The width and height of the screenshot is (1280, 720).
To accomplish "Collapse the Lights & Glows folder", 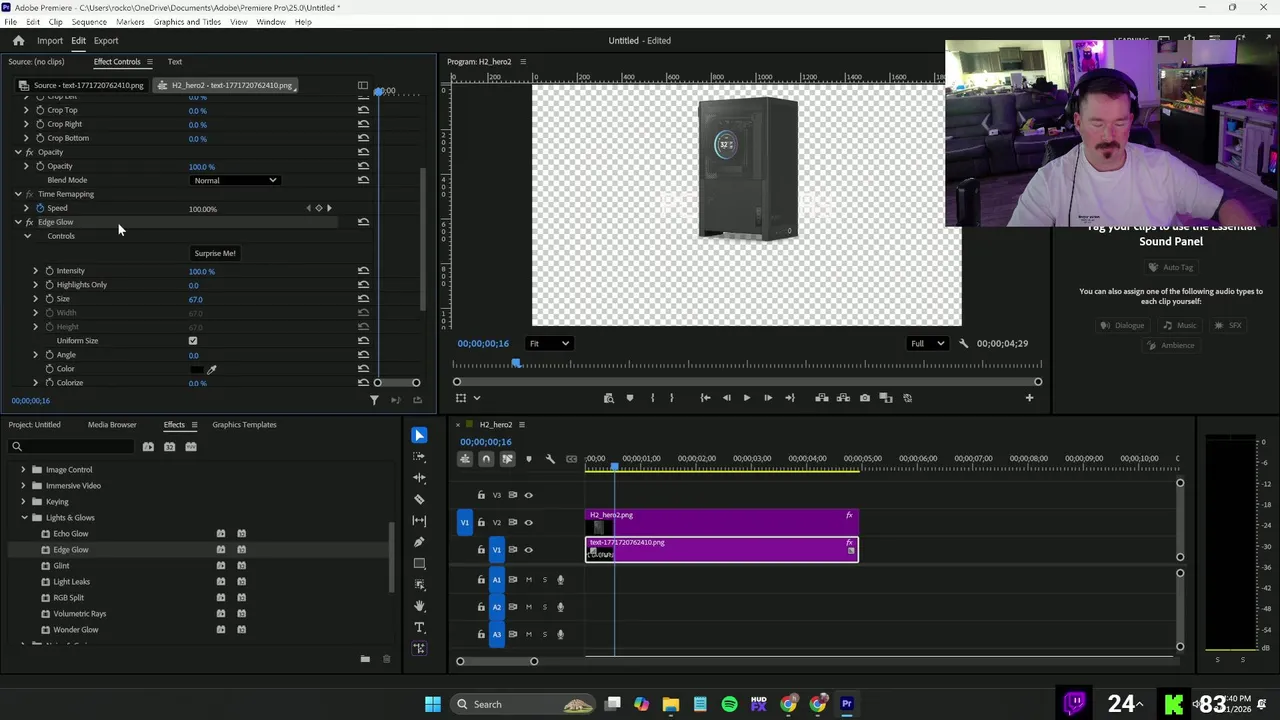I will pyautogui.click(x=24, y=518).
